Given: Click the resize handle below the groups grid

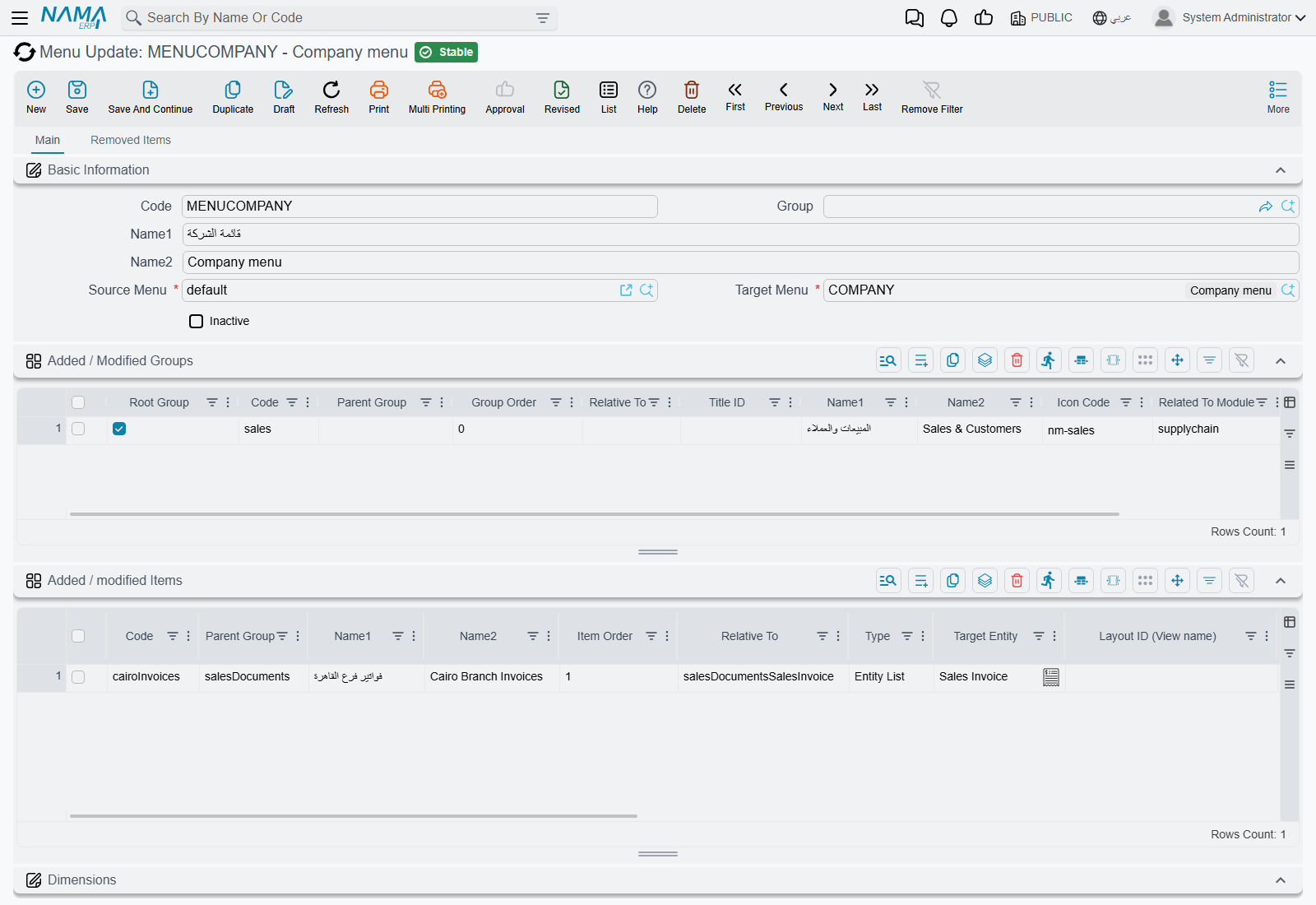Looking at the screenshot, I should pos(658,552).
